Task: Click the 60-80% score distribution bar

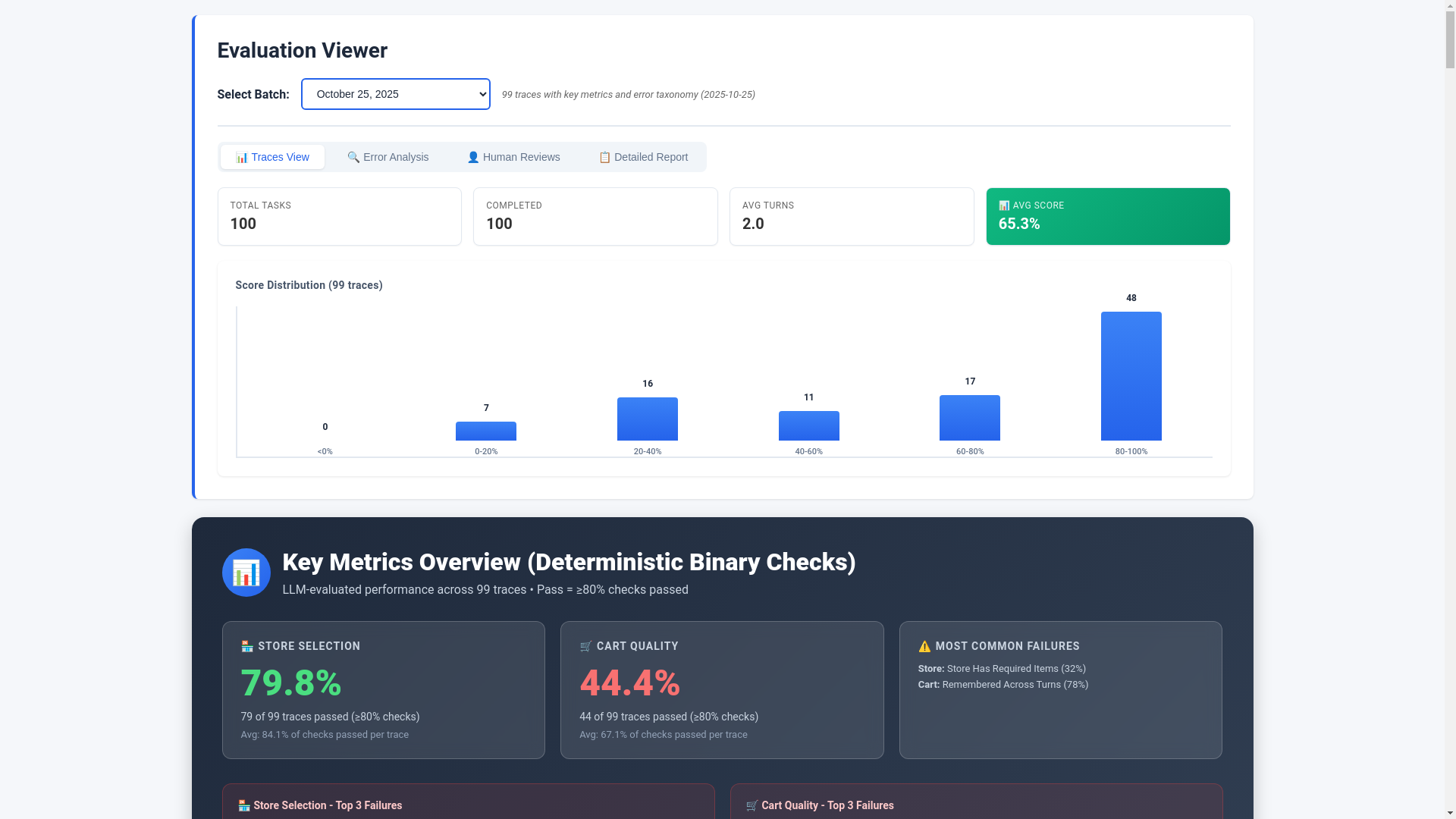Action: pyautogui.click(x=969, y=417)
